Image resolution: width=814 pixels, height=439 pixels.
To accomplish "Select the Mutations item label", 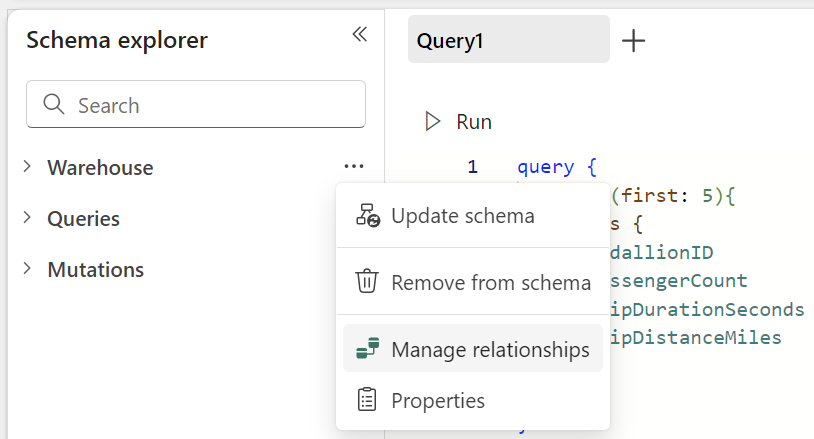I will point(95,270).
